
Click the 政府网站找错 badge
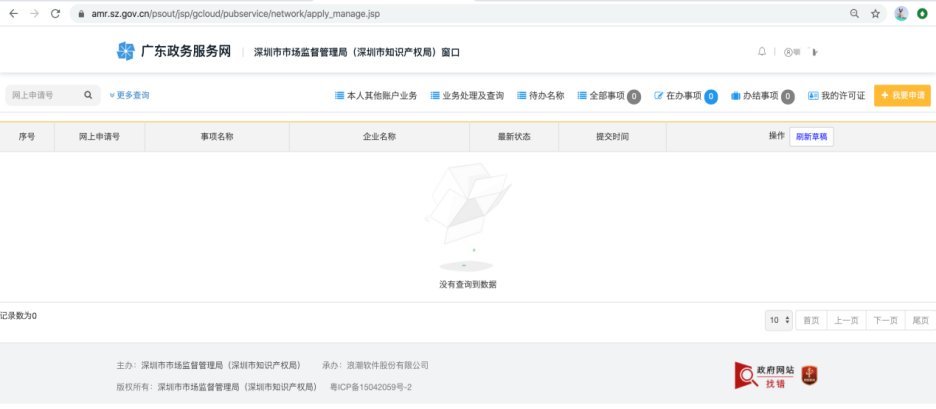coord(764,376)
